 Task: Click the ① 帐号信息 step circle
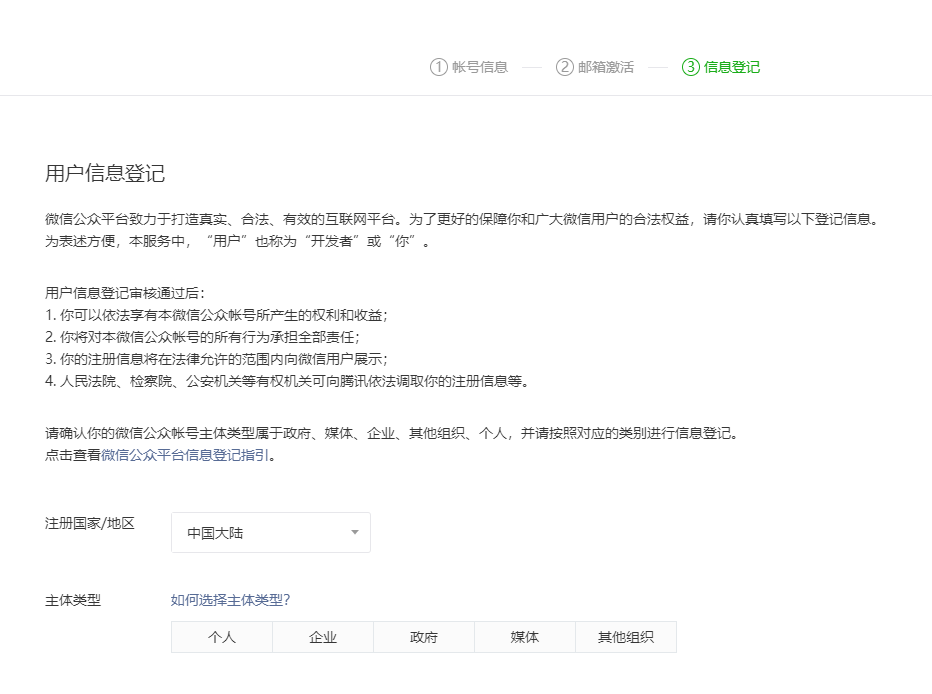[437, 67]
